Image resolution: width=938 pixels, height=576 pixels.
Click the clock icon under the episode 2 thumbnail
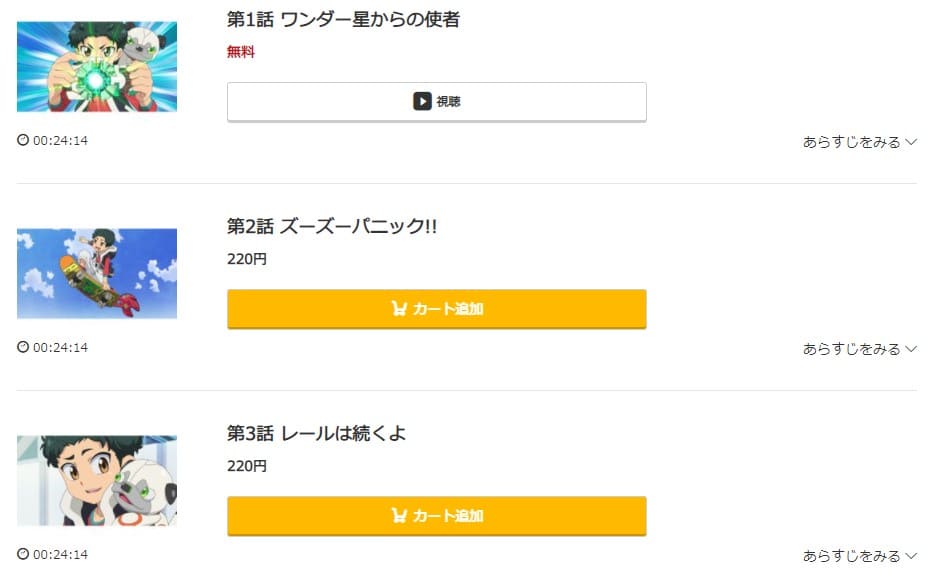coord(23,347)
